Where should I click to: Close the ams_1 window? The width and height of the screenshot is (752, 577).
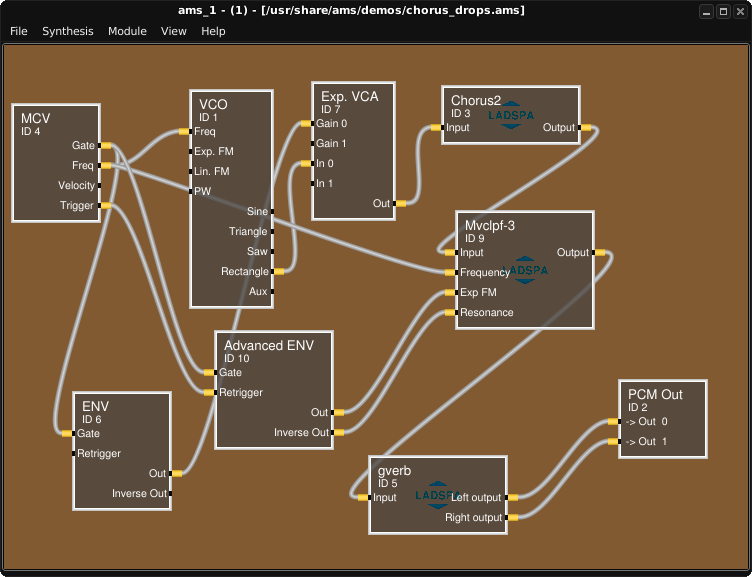point(740,12)
